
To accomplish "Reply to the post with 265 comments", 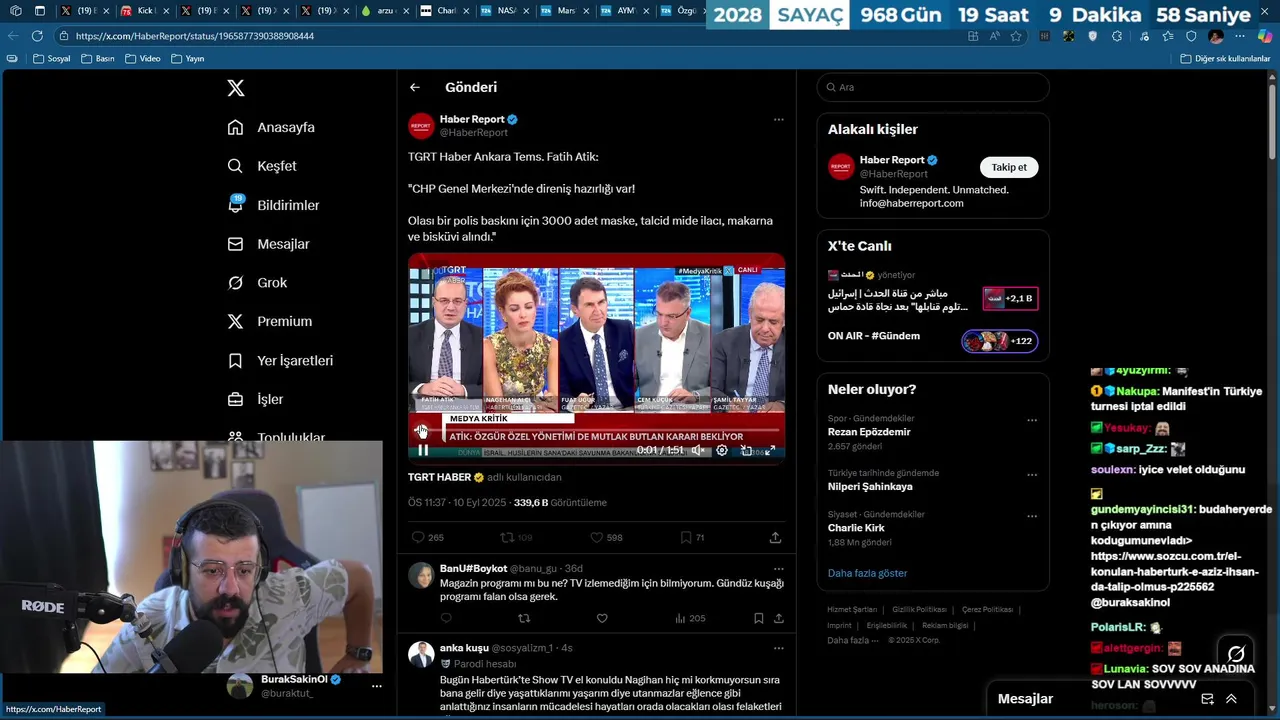I will [x=428, y=537].
